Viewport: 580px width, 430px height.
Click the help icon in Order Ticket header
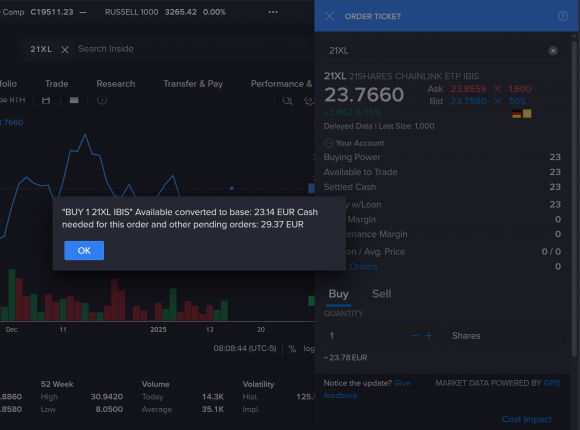563,16
